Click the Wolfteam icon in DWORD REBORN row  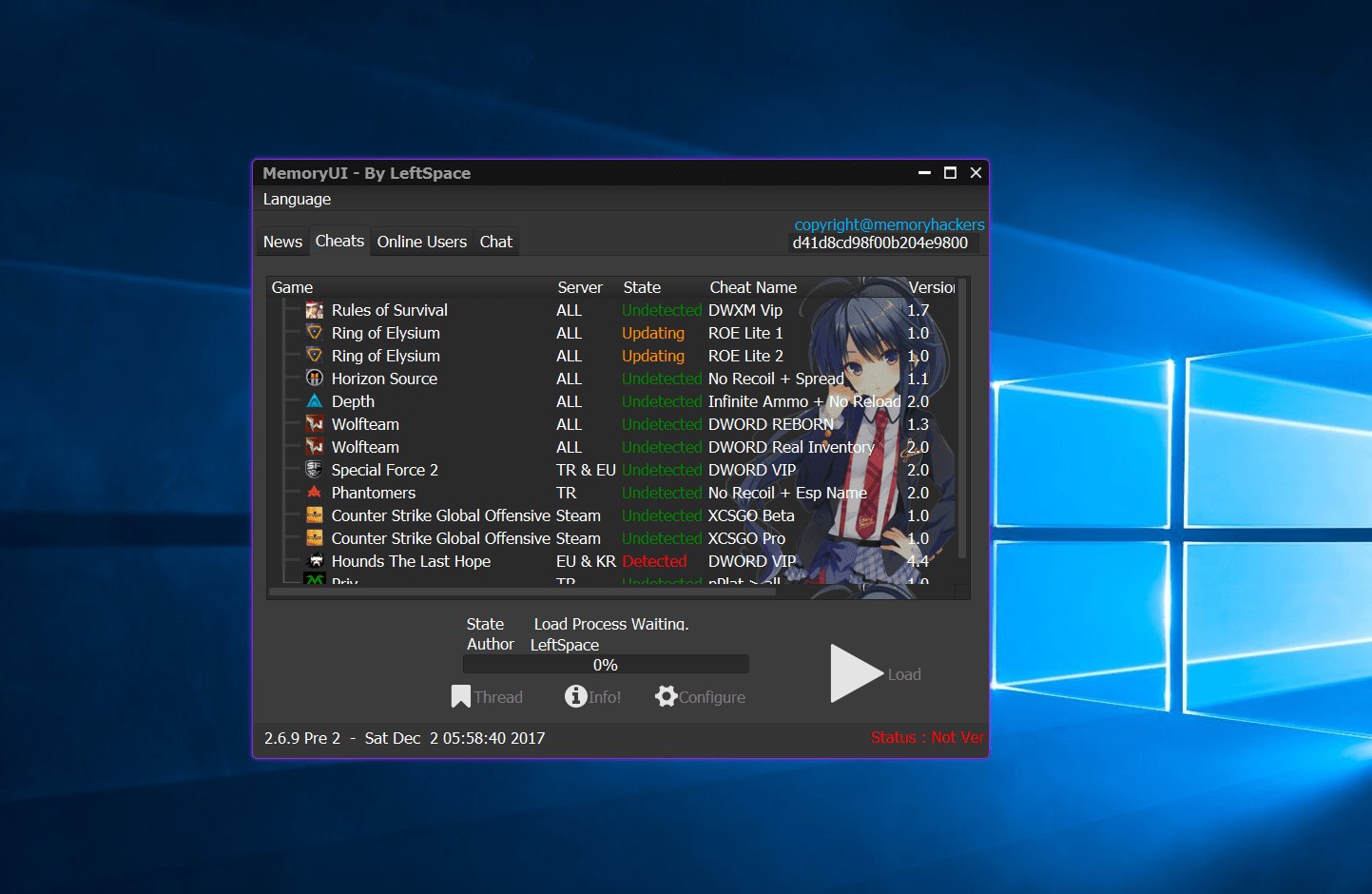pos(315,424)
